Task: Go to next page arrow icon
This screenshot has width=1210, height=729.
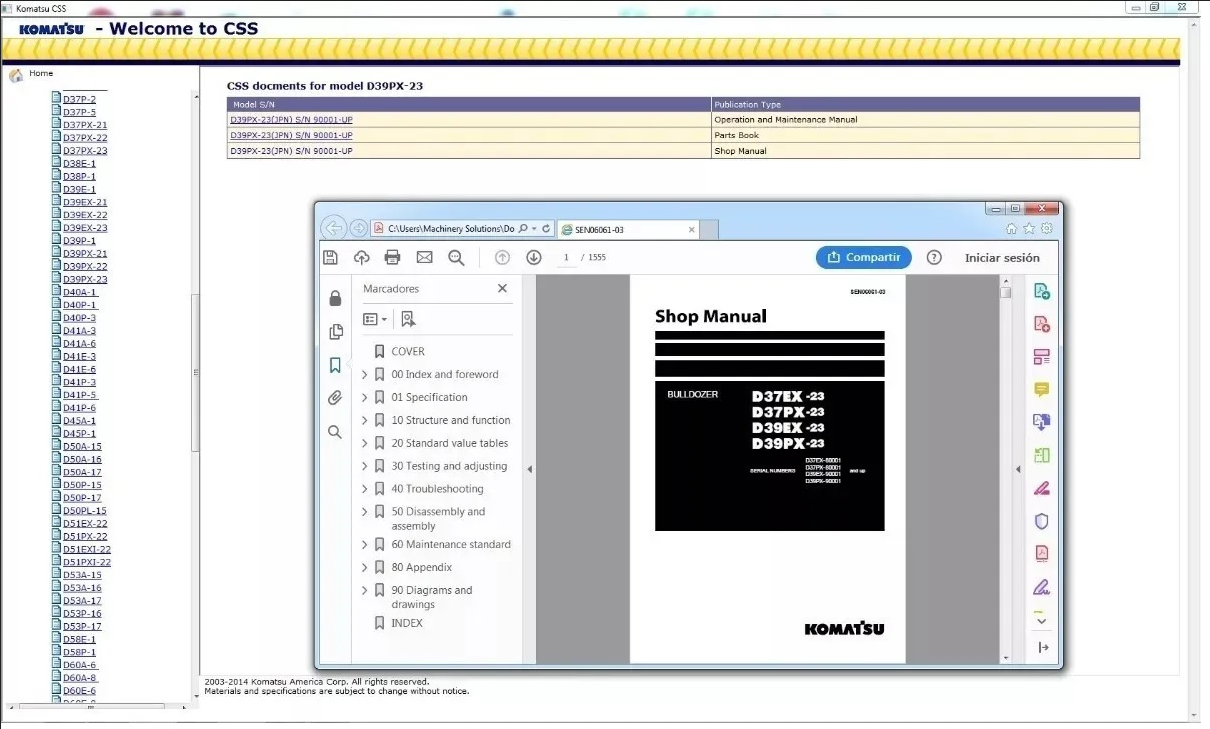Action: pyautogui.click(x=534, y=258)
